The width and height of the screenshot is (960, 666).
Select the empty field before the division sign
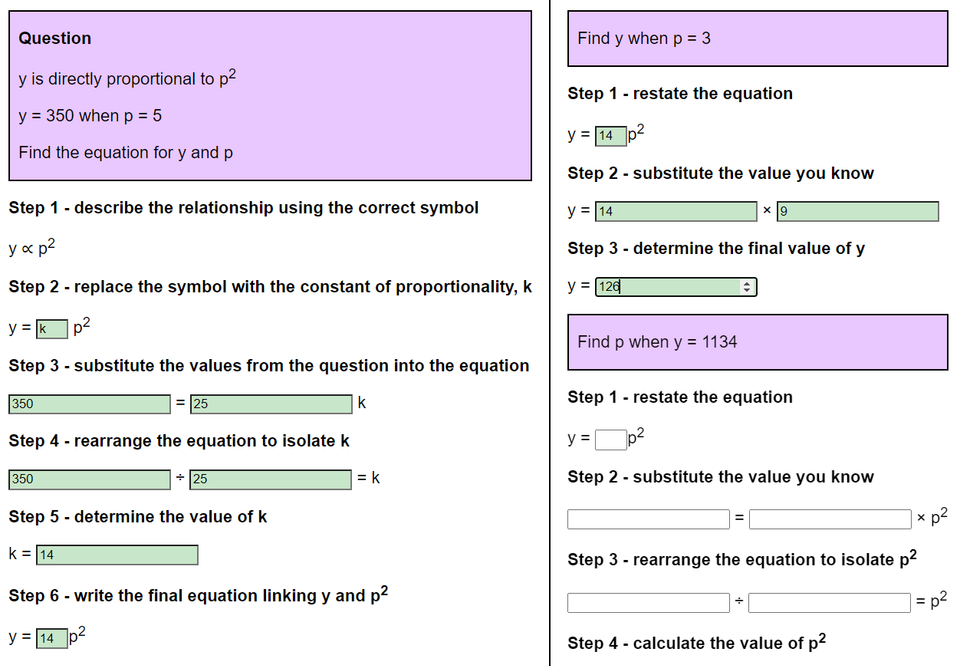pos(647,602)
